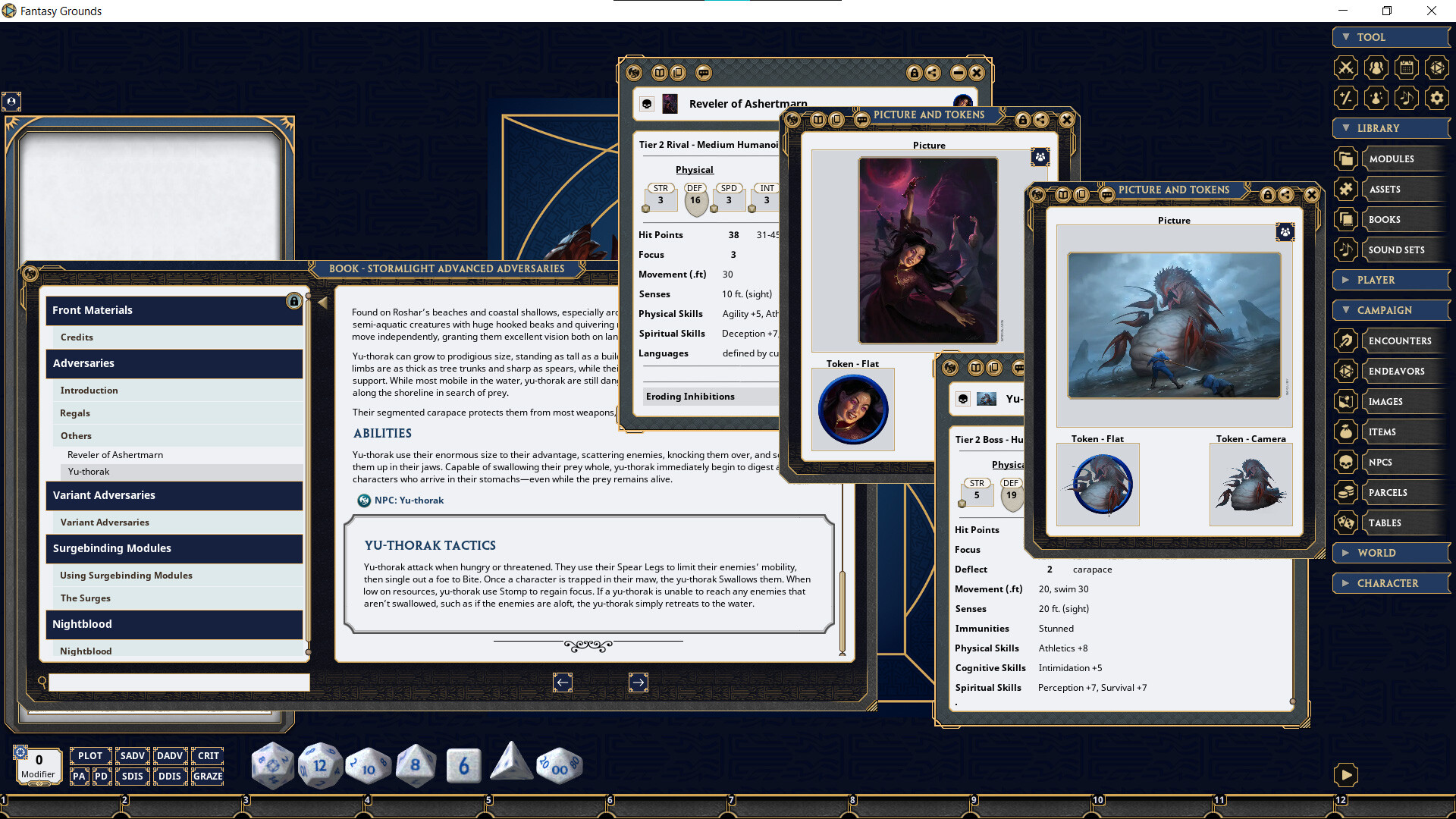
Task: Open the Calendar tool
Action: [x=1406, y=67]
